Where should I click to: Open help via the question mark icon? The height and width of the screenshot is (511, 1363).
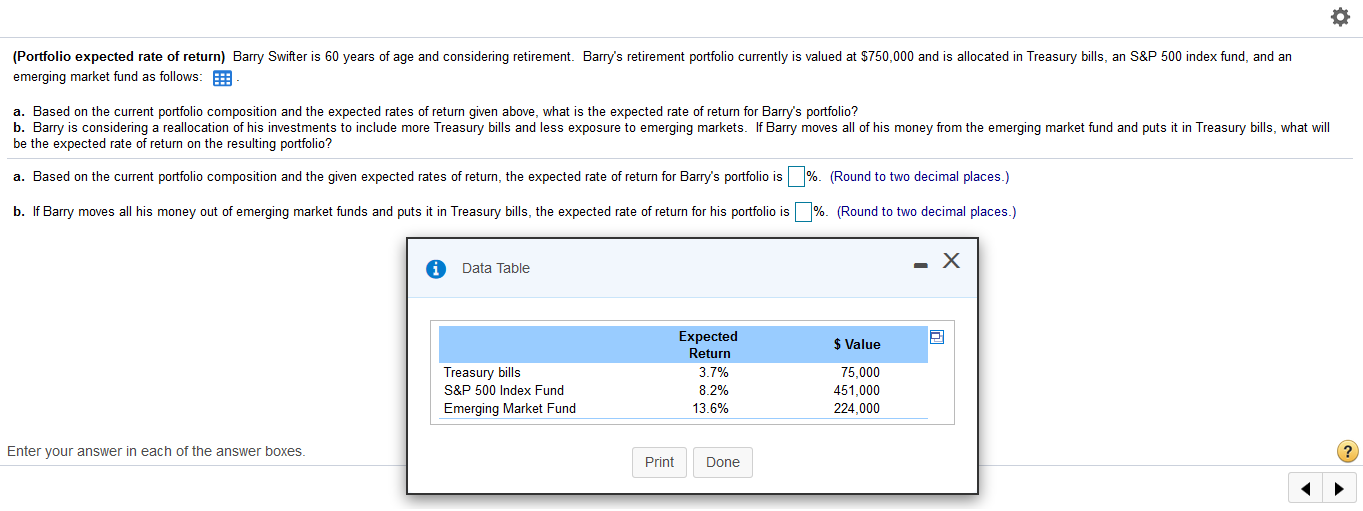tap(1348, 451)
